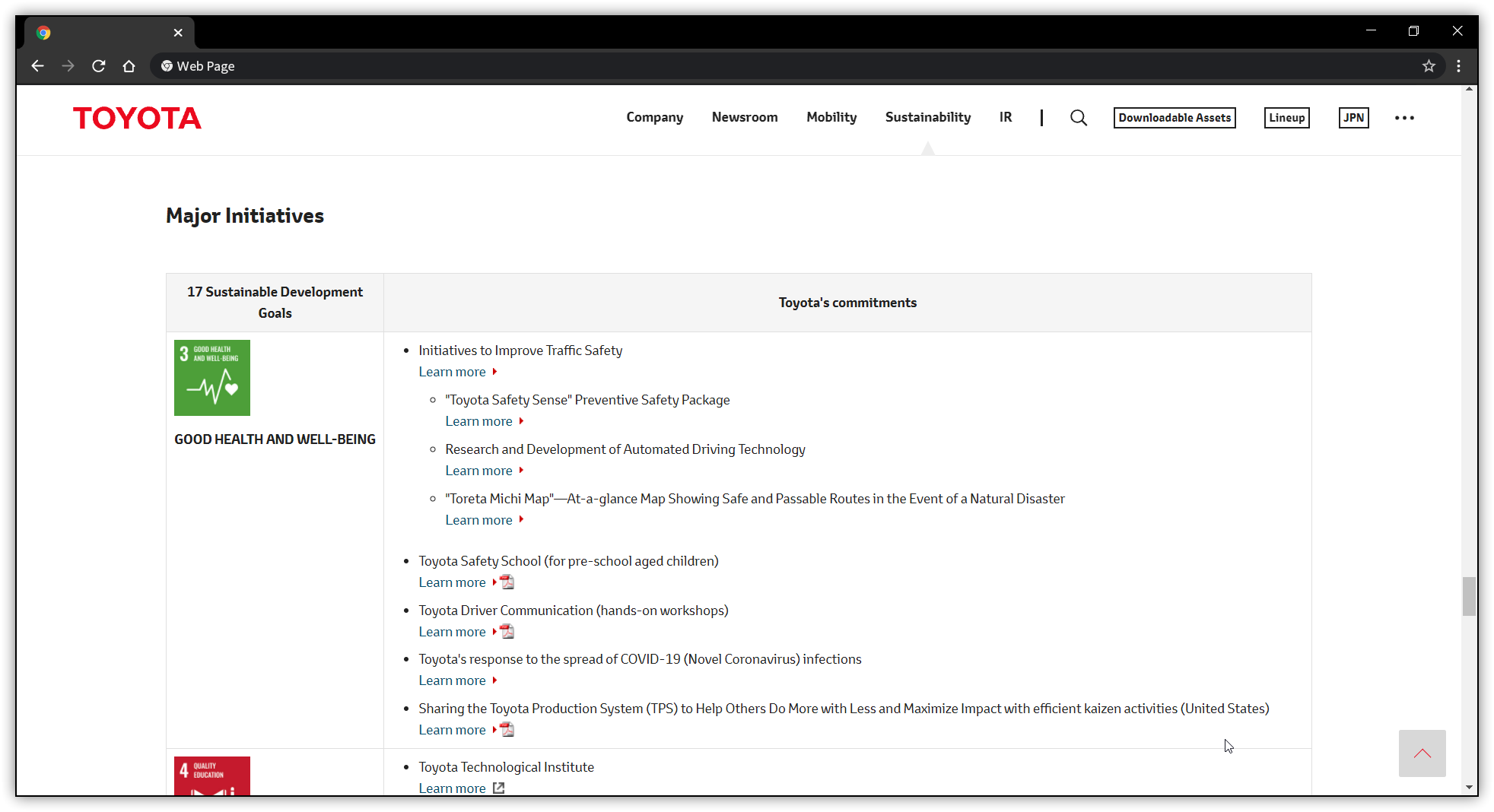This screenshot has height=812, width=1494.
Task: Open the site search magnifier icon
Action: coord(1078,118)
